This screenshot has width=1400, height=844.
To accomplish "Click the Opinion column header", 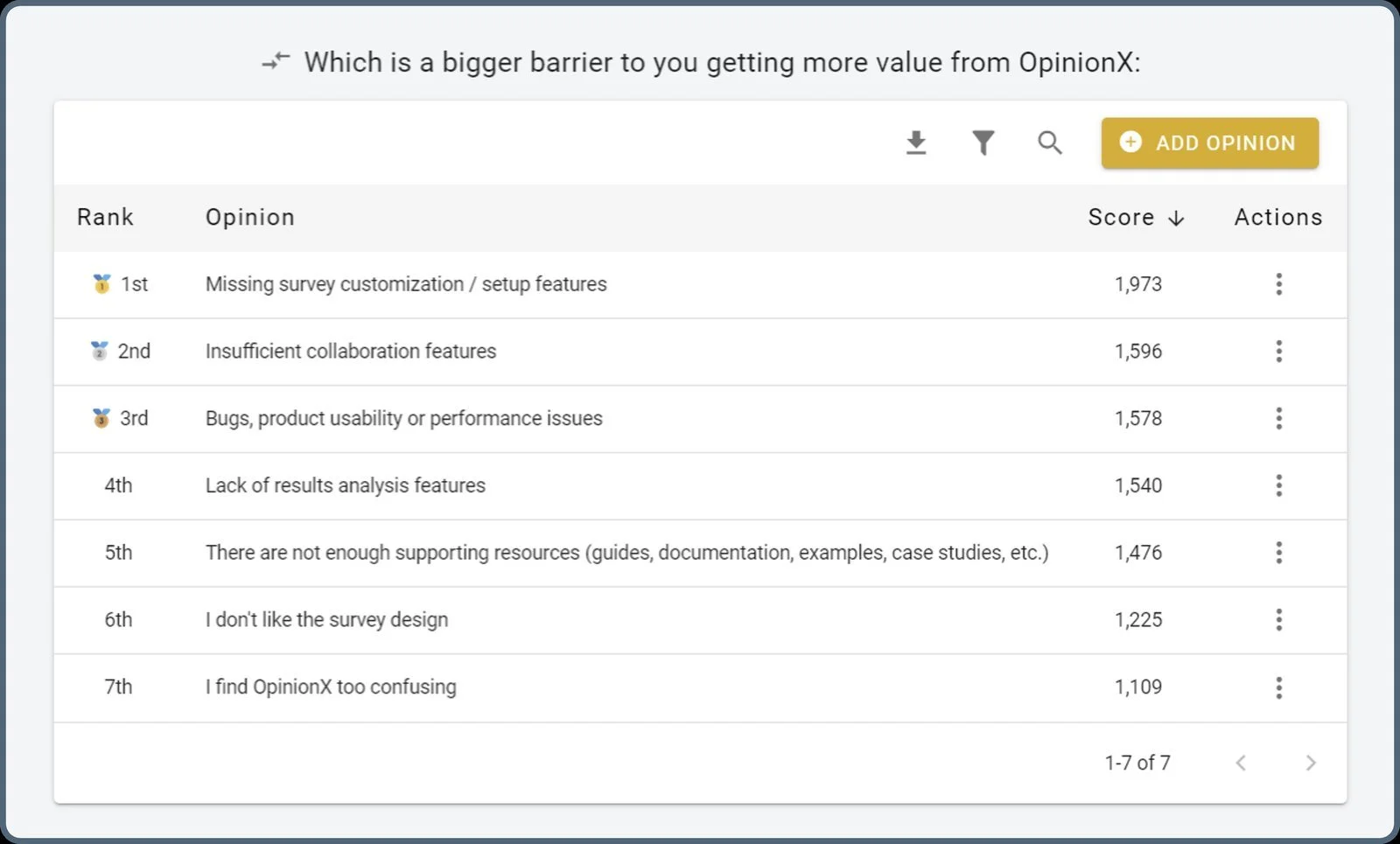I will pyautogui.click(x=250, y=217).
